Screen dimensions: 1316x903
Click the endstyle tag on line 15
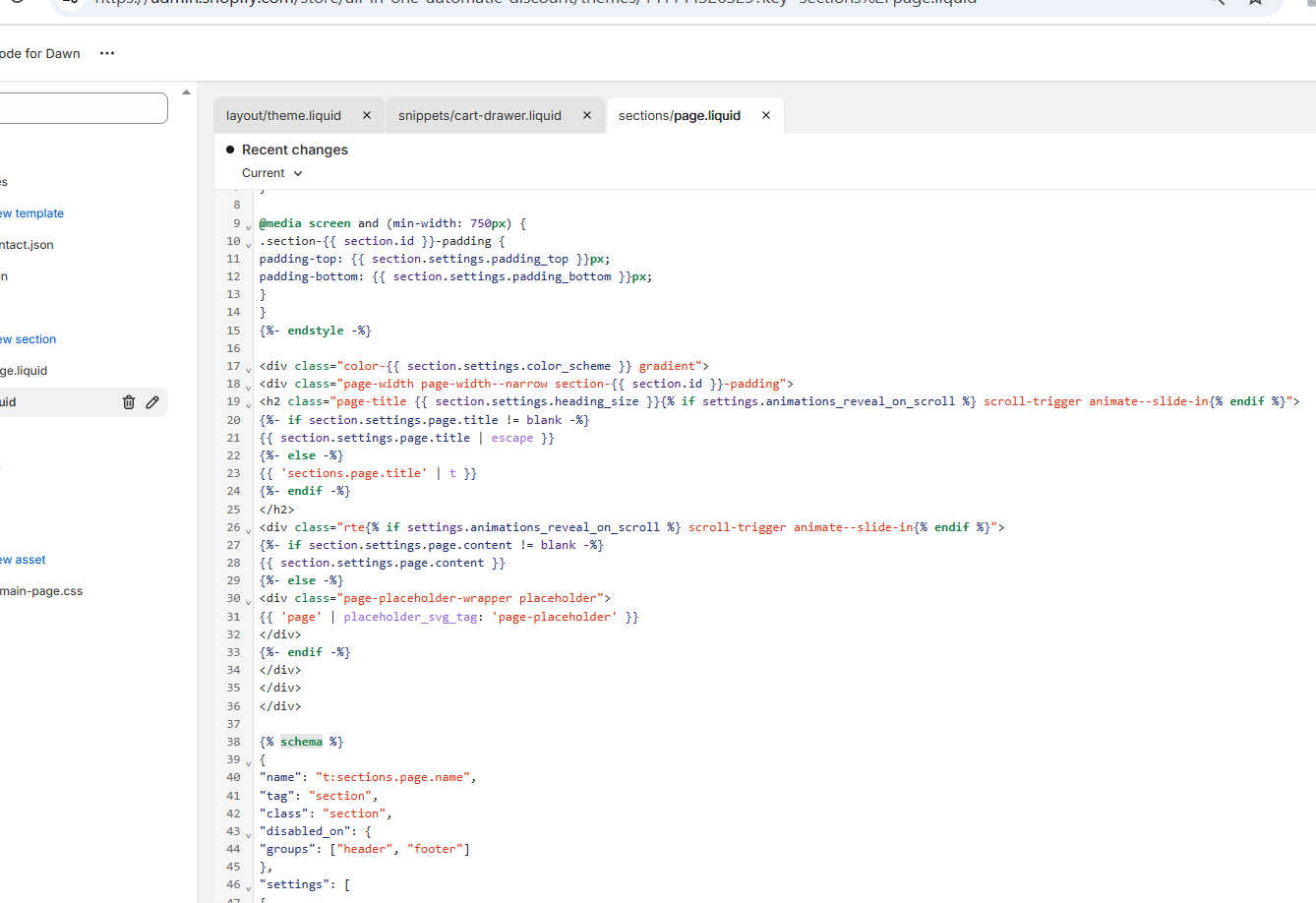[316, 331]
